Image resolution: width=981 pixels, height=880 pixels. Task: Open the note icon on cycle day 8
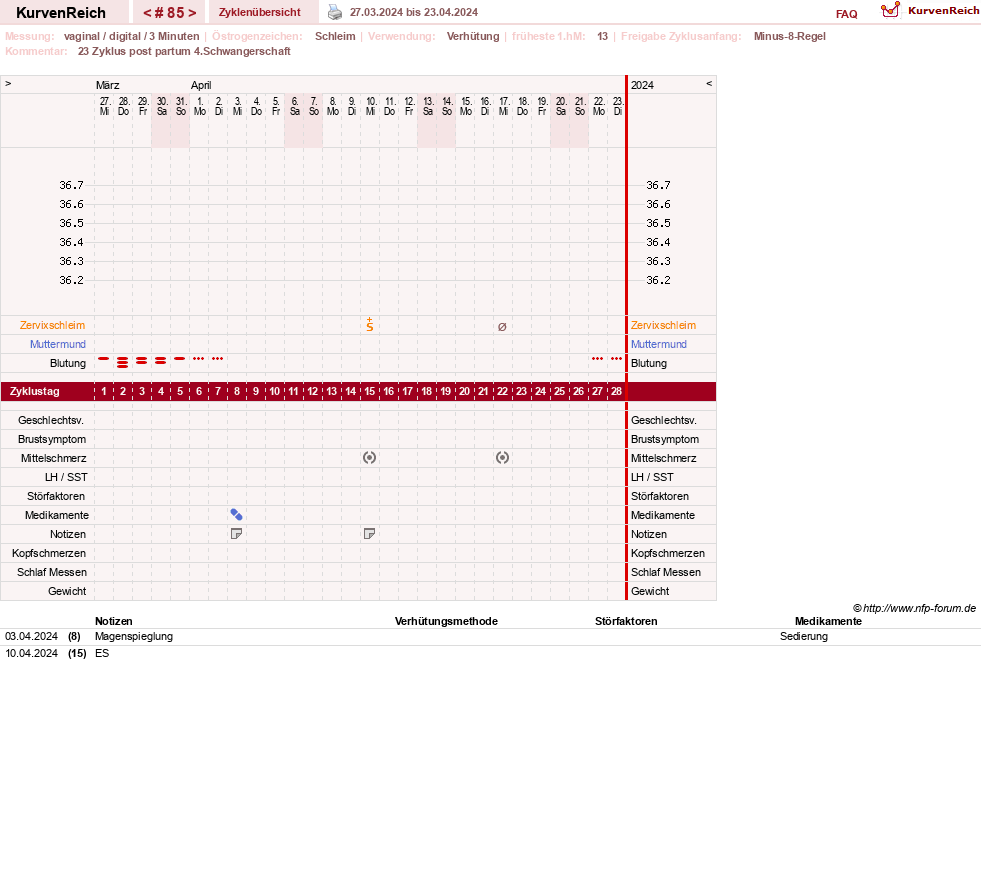tap(236, 534)
